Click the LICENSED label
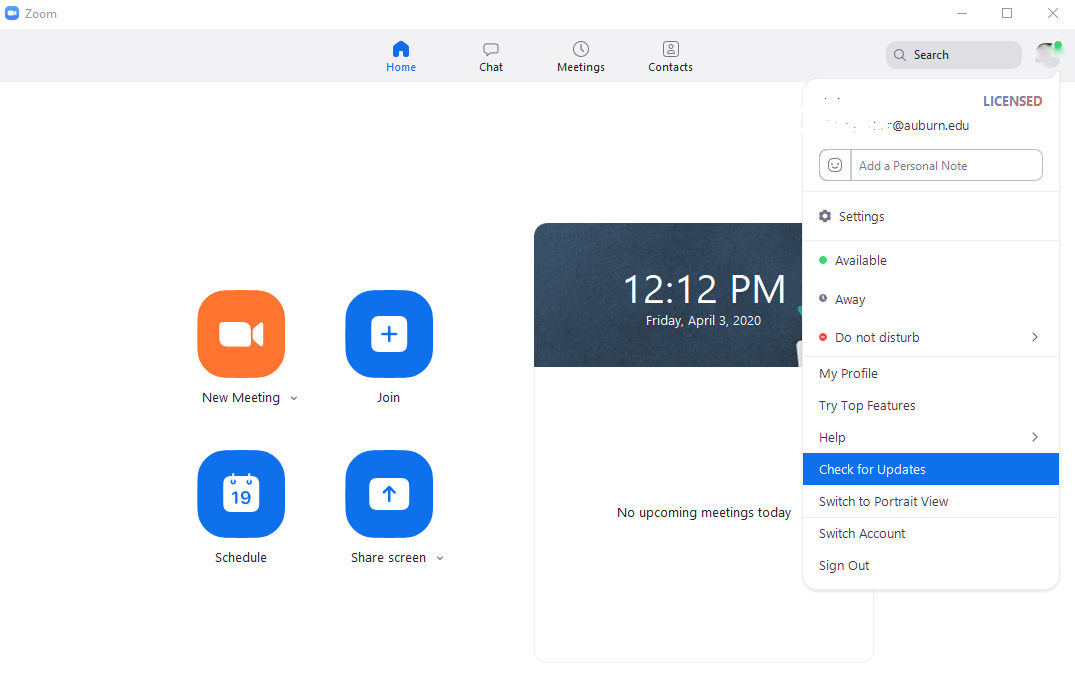The height and width of the screenshot is (681, 1075). click(1012, 101)
